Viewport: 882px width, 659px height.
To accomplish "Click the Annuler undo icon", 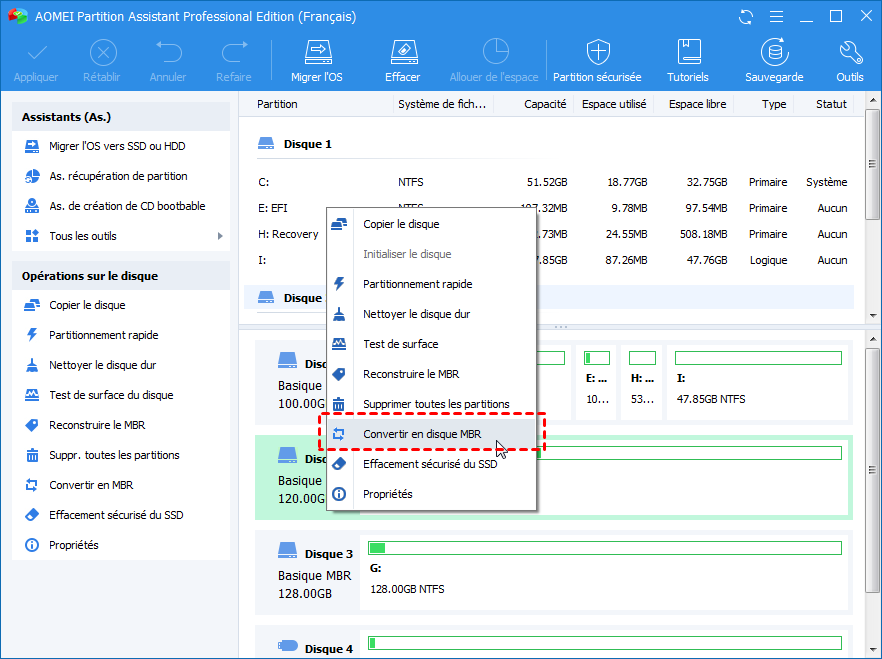I will click(168, 58).
